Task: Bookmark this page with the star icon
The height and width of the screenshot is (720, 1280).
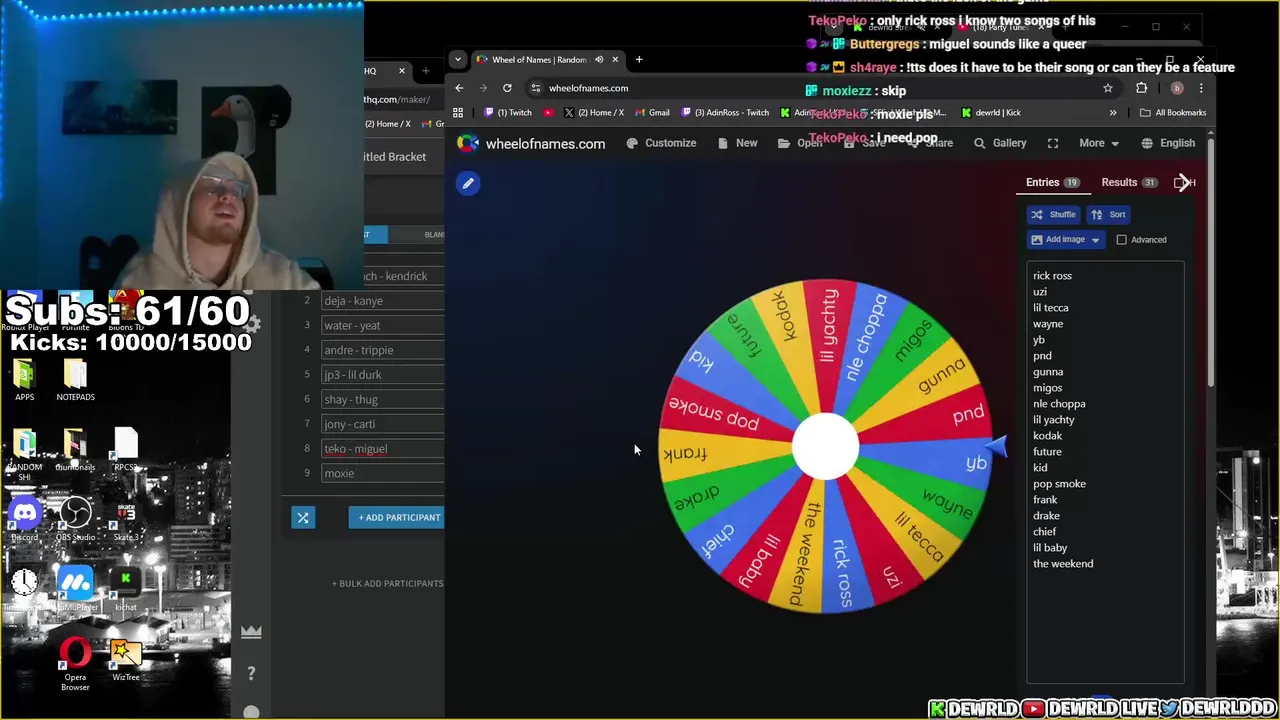Action: tap(1108, 88)
